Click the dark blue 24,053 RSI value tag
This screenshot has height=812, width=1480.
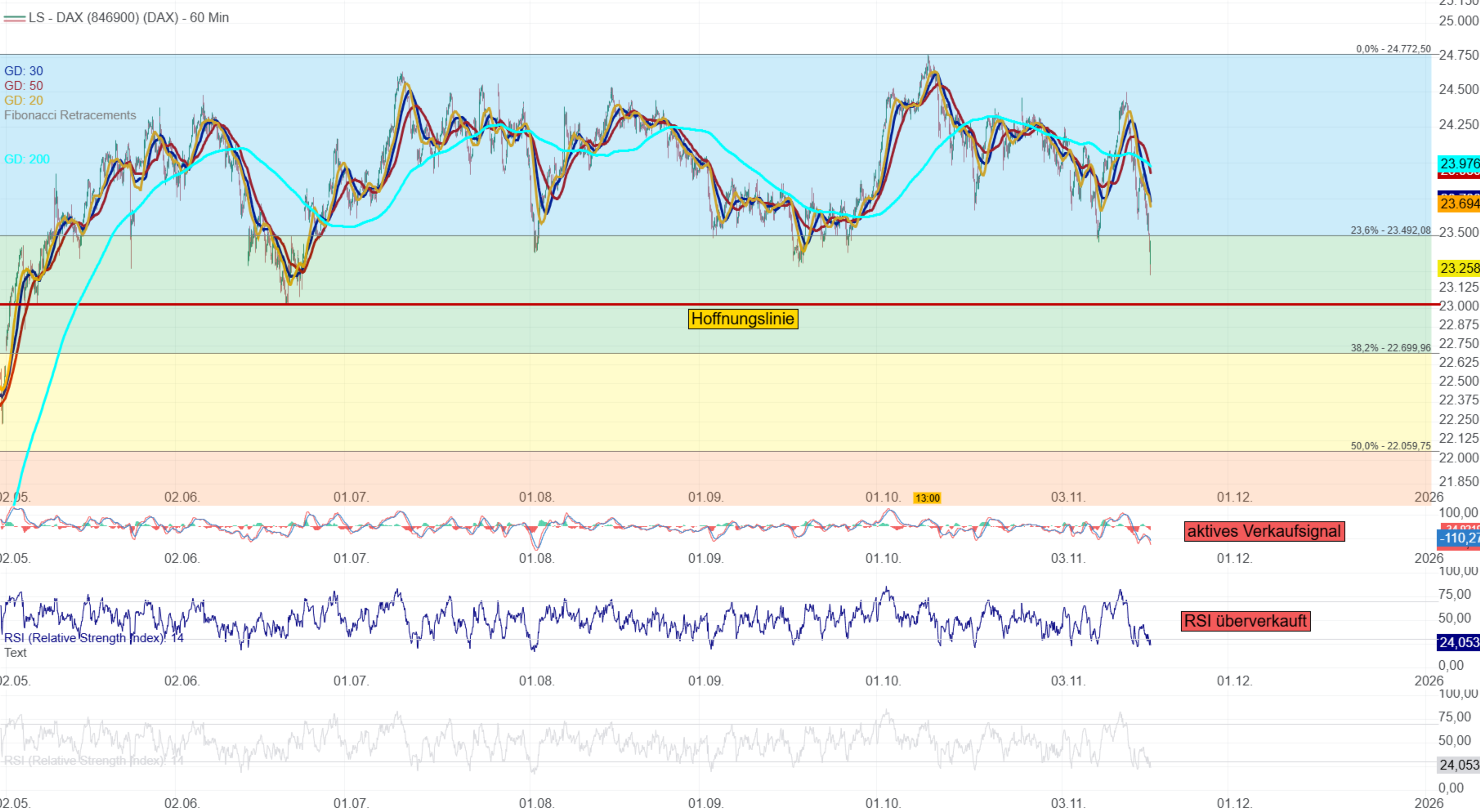[x=1458, y=642]
